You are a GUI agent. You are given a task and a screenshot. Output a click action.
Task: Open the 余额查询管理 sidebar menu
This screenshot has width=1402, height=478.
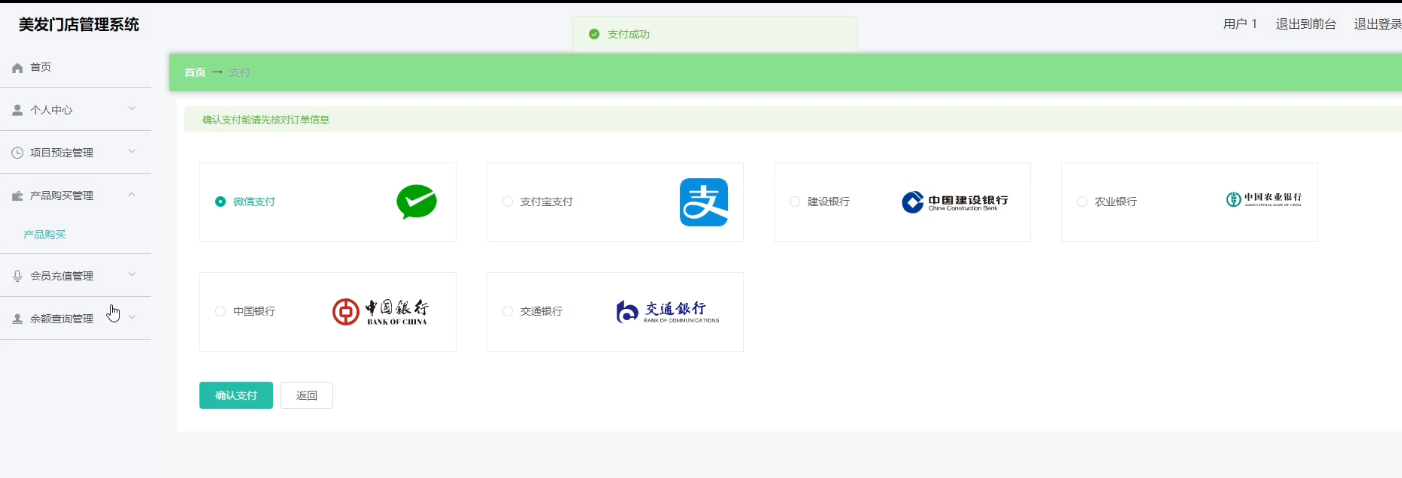[x=75, y=319]
